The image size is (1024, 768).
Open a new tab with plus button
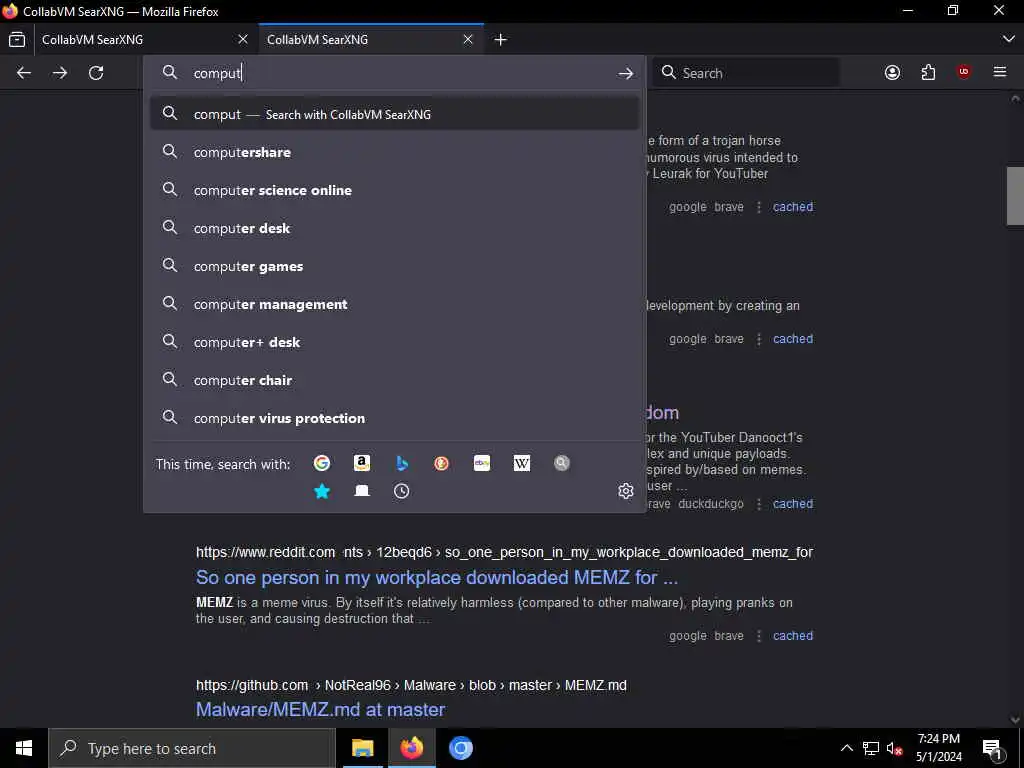(x=500, y=40)
